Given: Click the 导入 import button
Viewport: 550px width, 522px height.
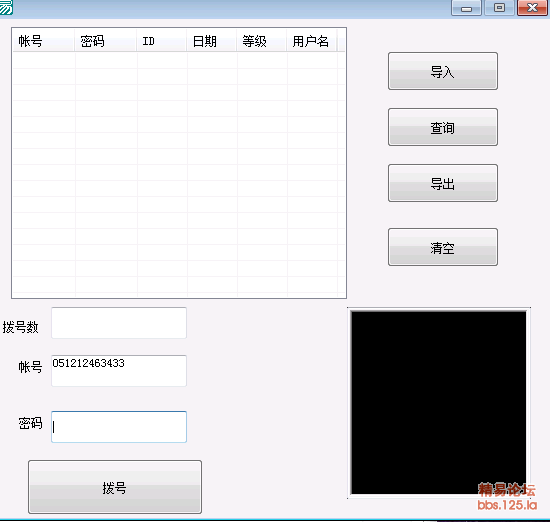Looking at the screenshot, I should (443, 71).
